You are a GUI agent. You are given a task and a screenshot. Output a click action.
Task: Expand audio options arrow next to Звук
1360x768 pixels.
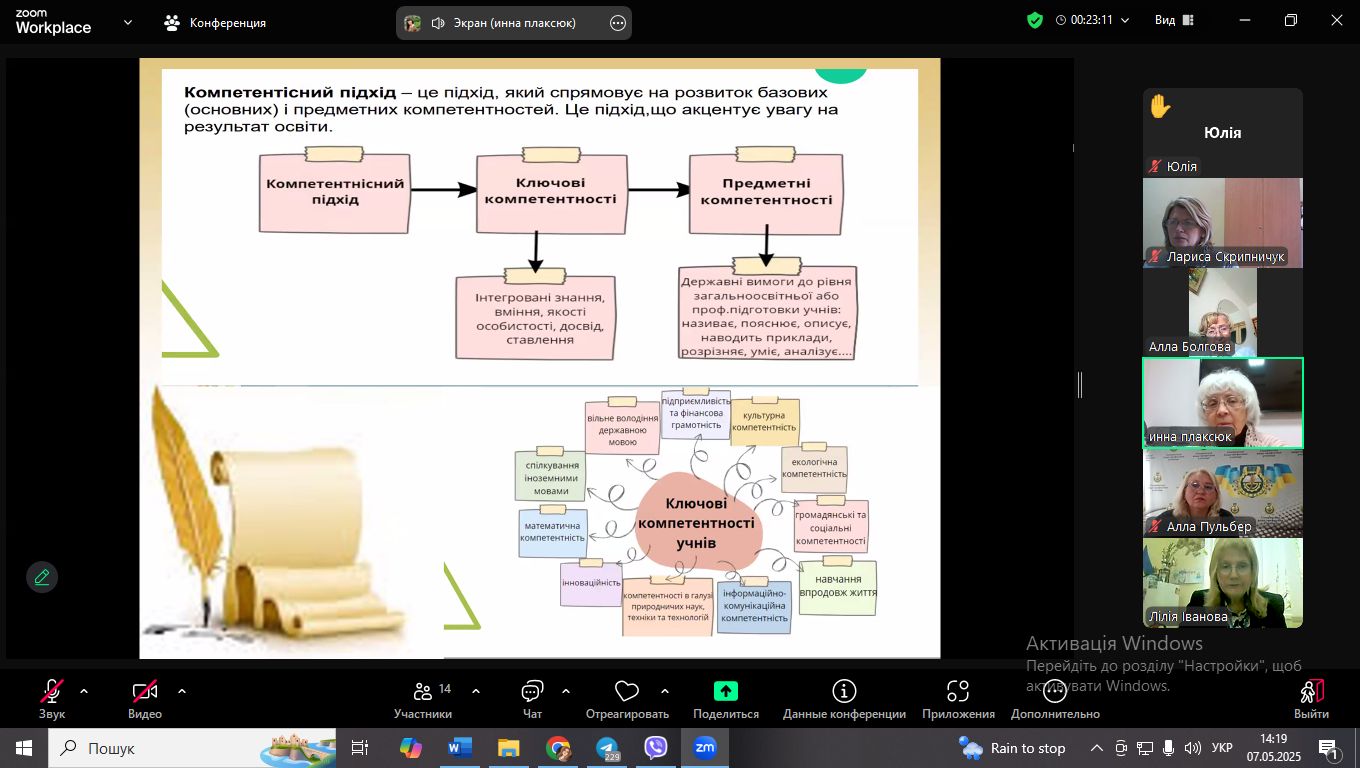pos(84,691)
